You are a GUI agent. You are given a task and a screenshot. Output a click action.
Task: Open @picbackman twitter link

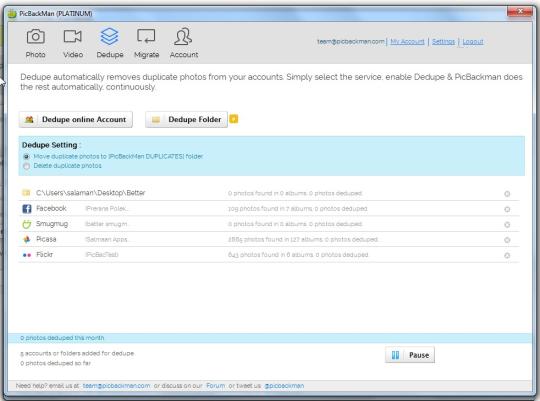pyautogui.click(x=284, y=385)
